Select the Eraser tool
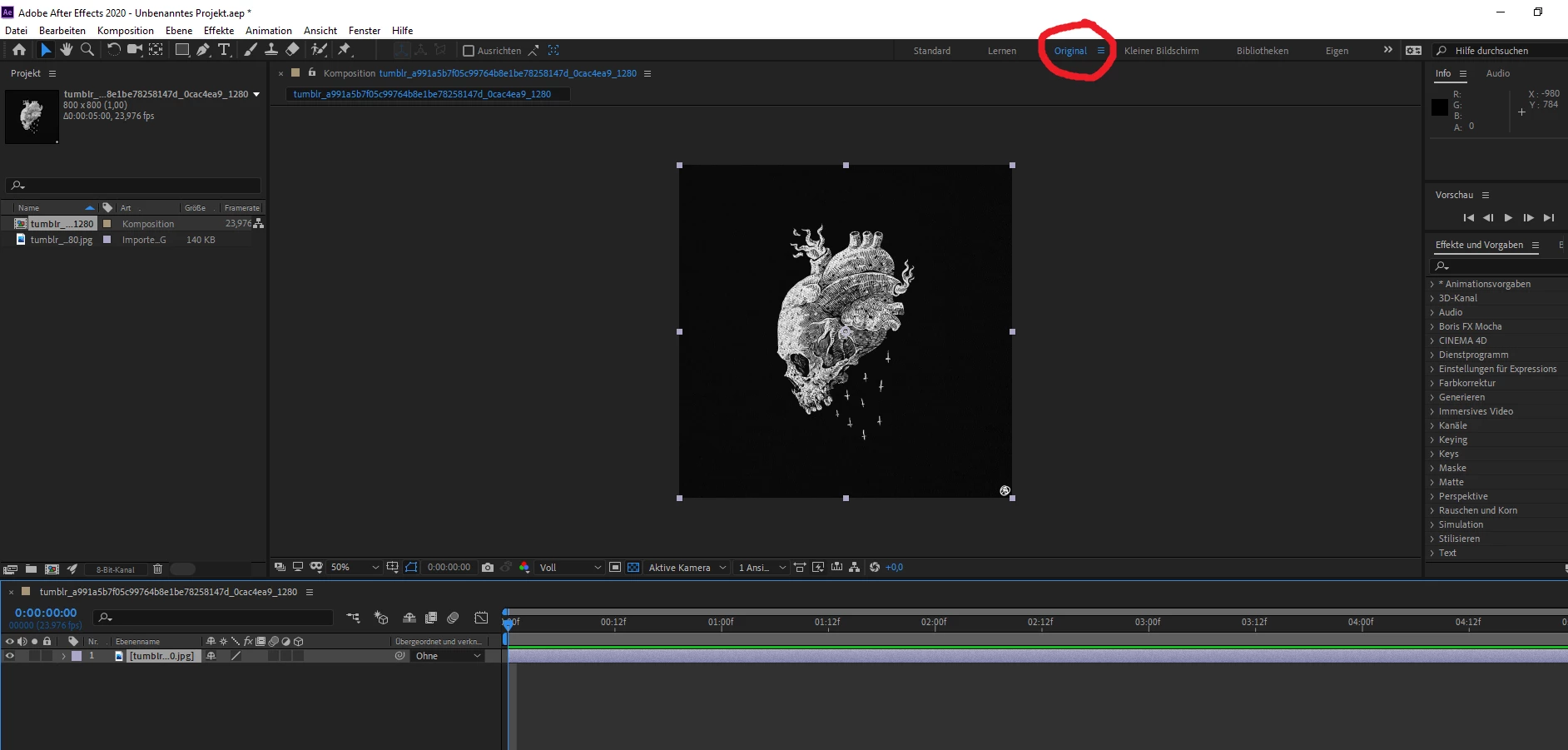Image resolution: width=1568 pixels, height=750 pixels. tap(292, 50)
